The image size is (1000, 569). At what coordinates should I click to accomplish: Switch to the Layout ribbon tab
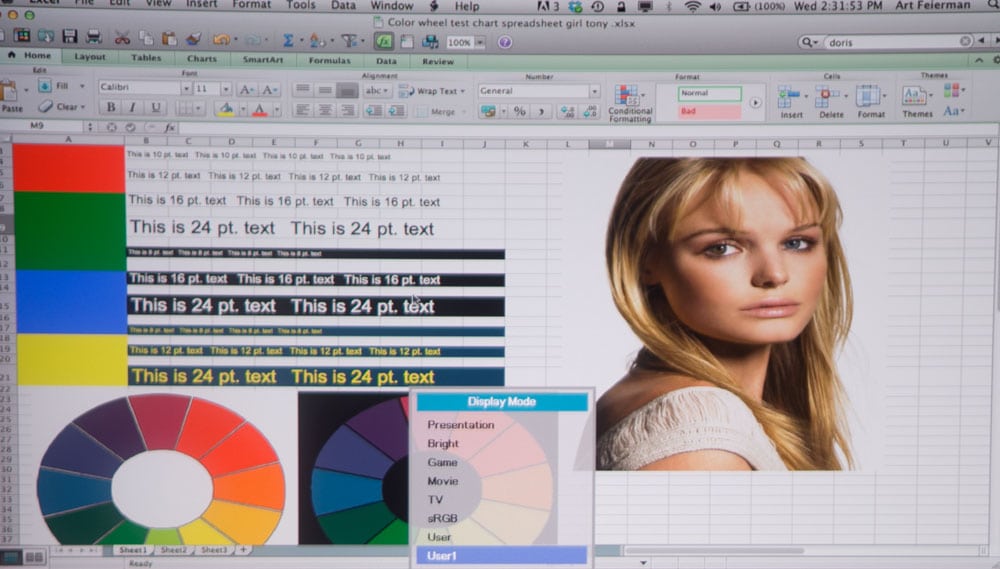pyautogui.click(x=90, y=57)
